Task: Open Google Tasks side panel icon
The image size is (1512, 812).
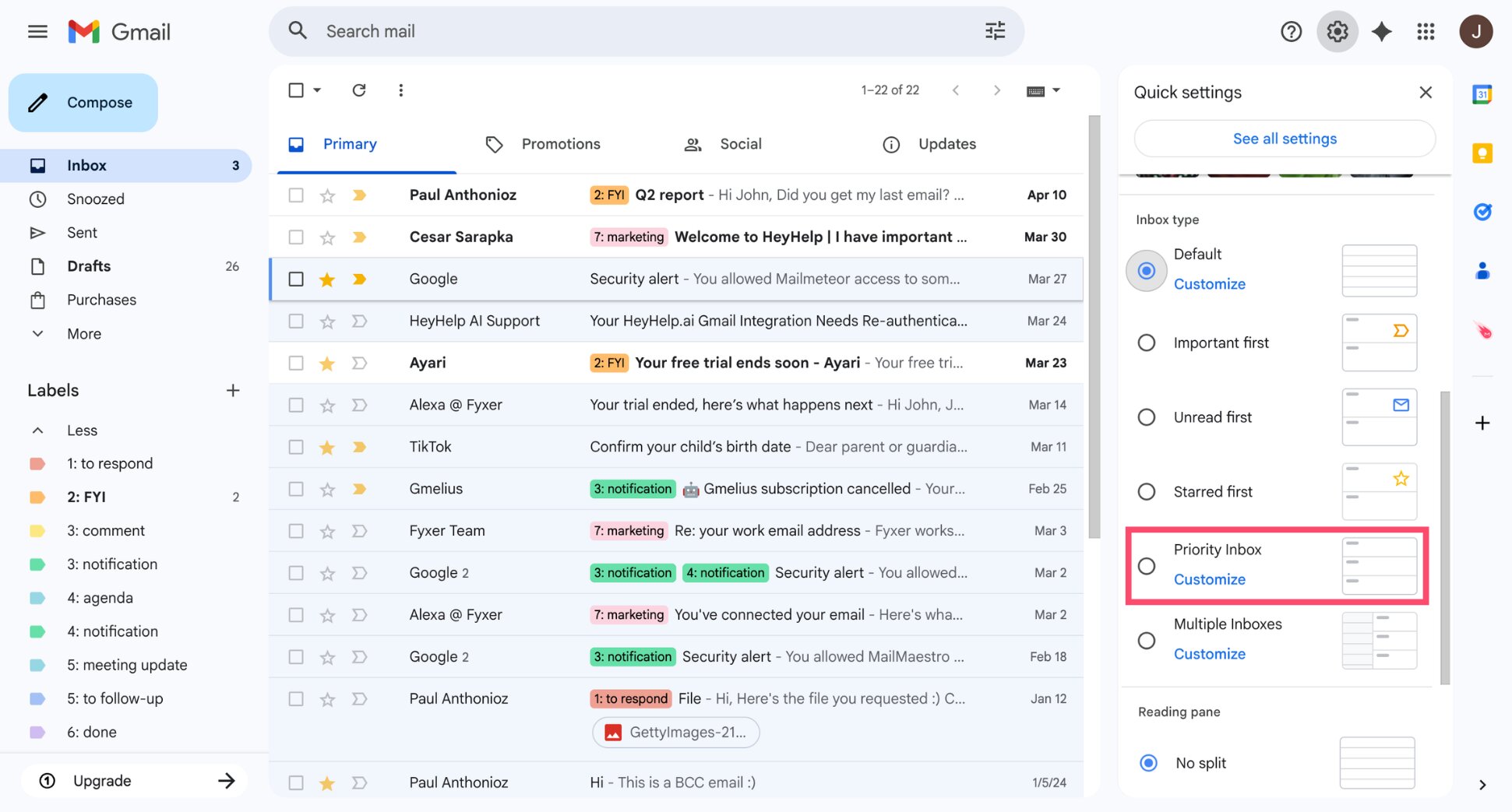Action: [x=1482, y=212]
